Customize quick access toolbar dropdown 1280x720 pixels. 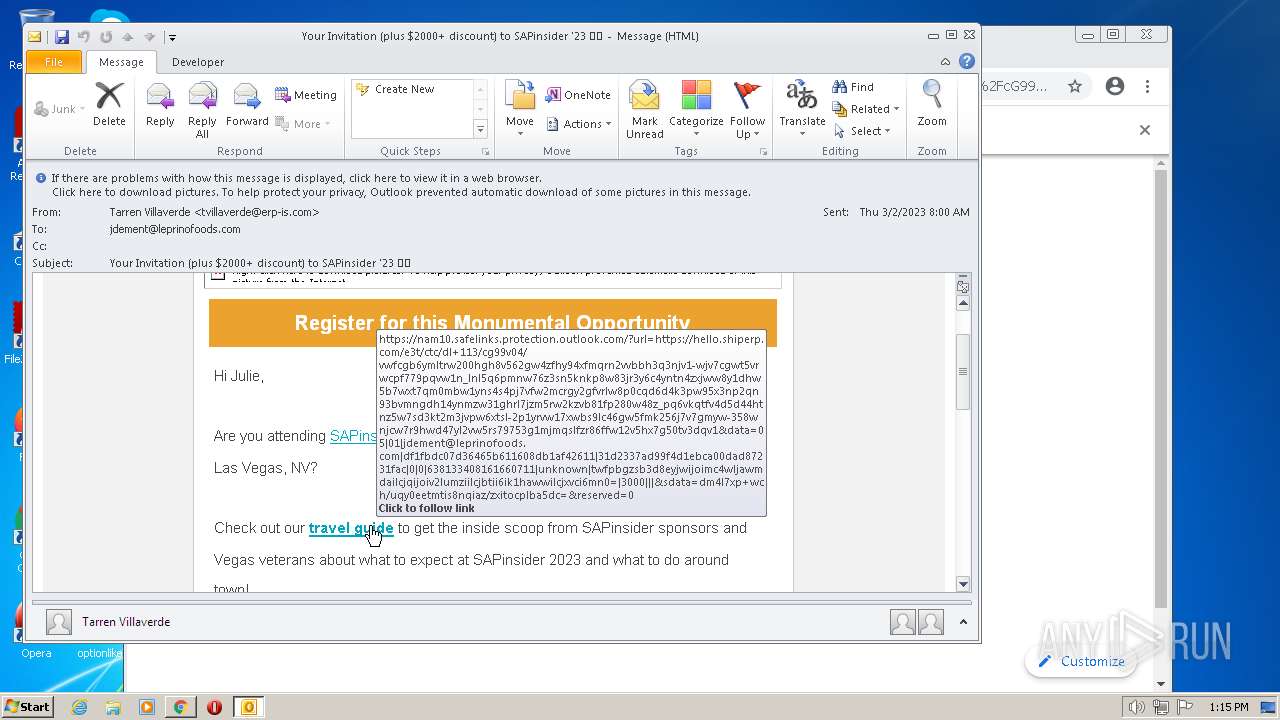coord(172,37)
